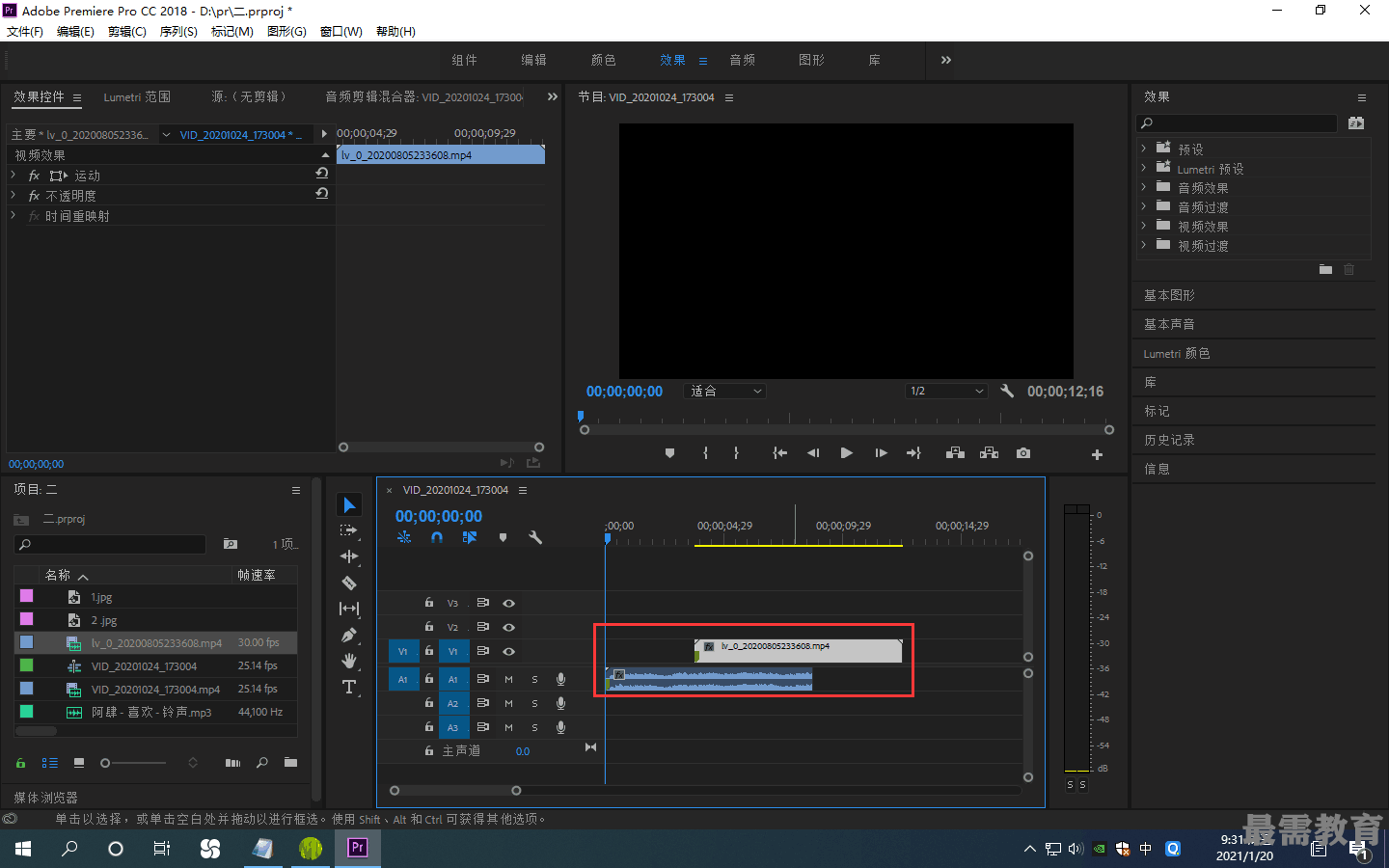
Task: Expand Motion effect properties
Action: 14,175
